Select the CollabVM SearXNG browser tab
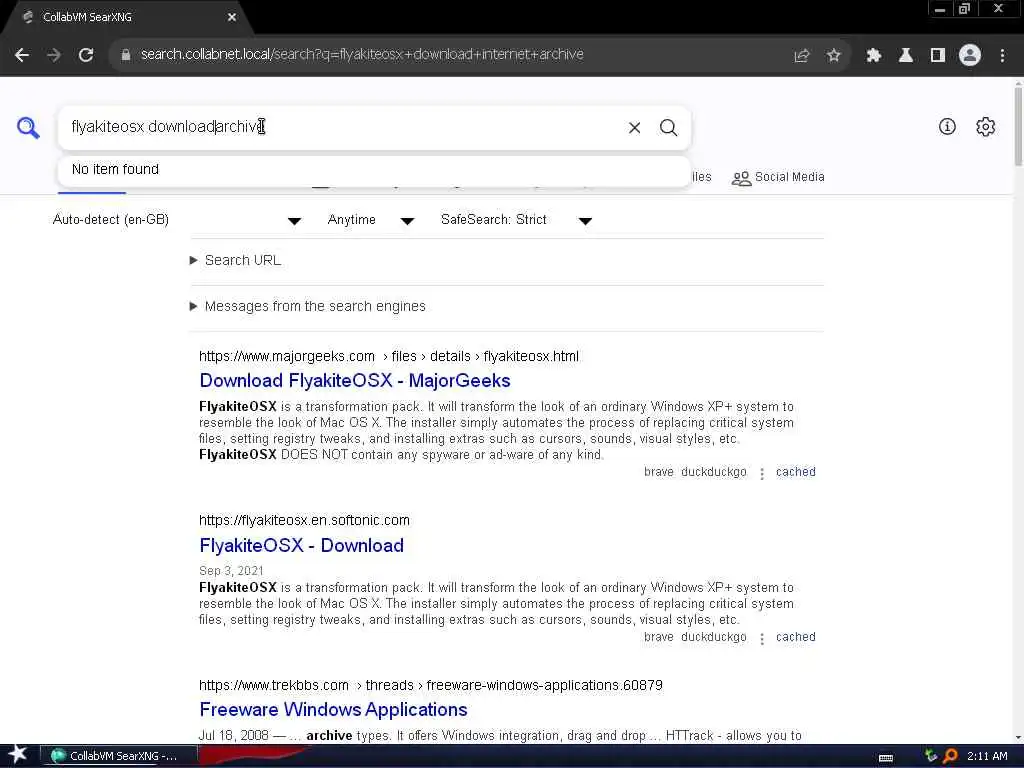The width and height of the screenshot is (1024, 768). point(127,17)
